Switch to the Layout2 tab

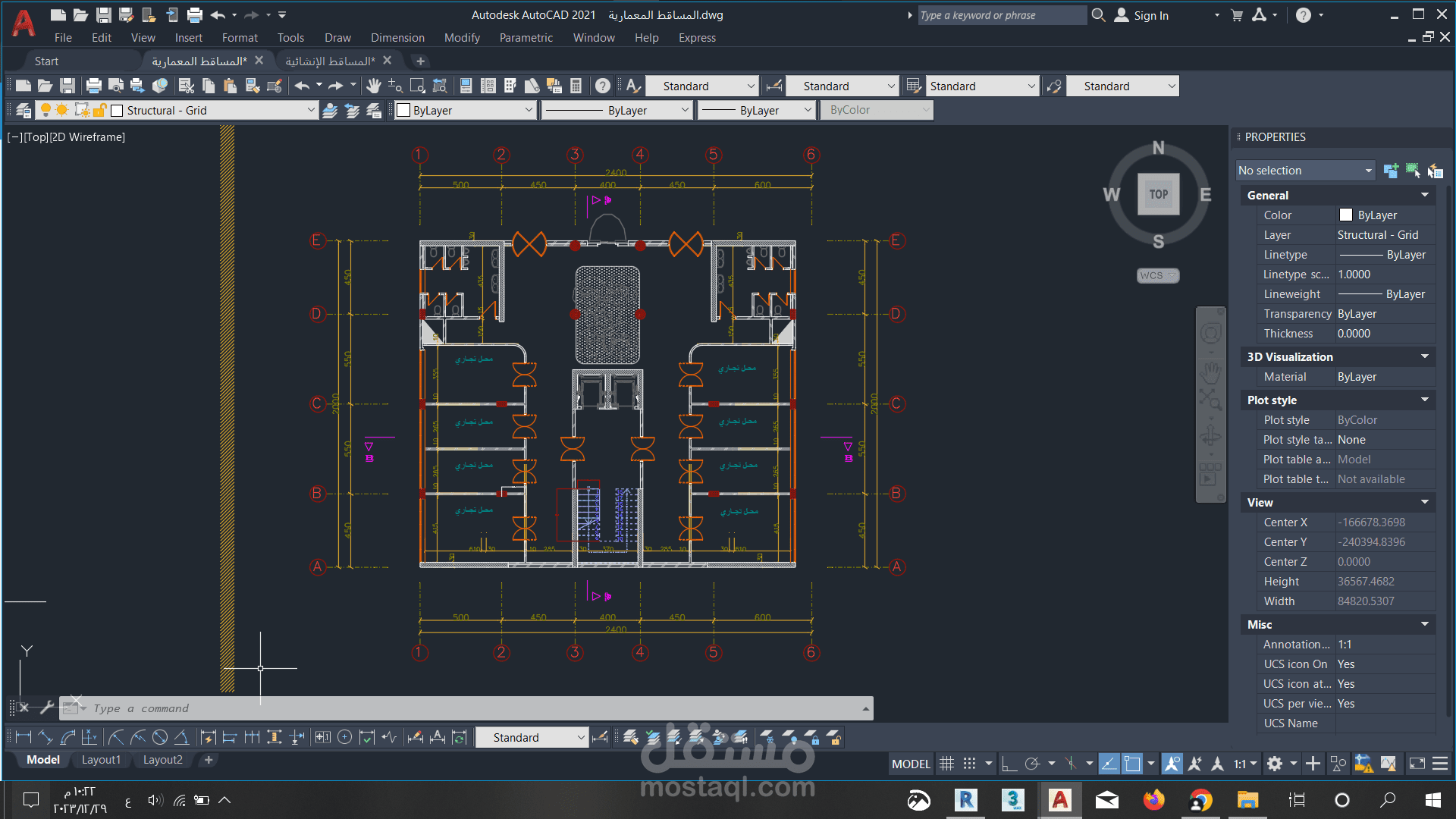point(163,760)
